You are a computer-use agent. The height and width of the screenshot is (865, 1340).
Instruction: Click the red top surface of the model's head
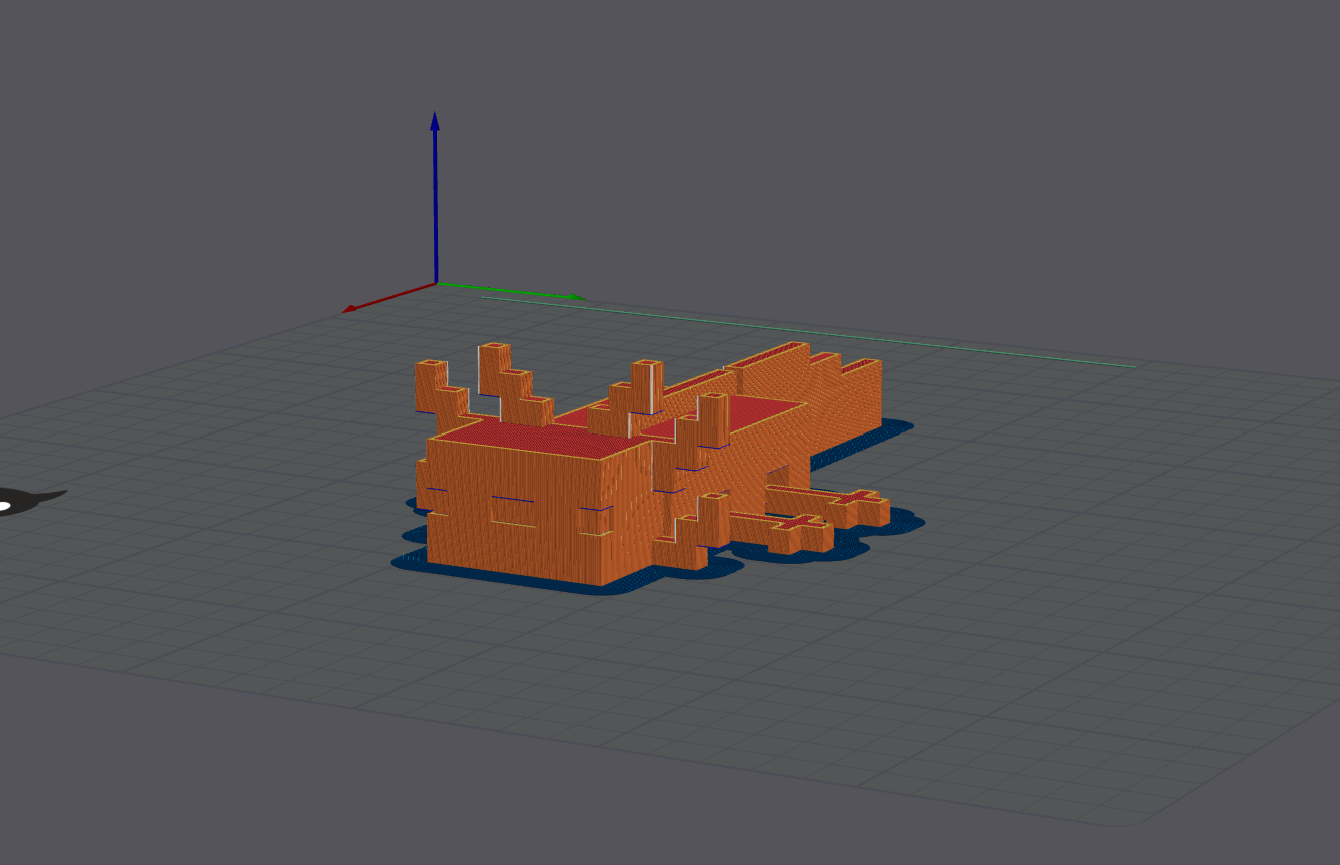[x=547, y=439]
